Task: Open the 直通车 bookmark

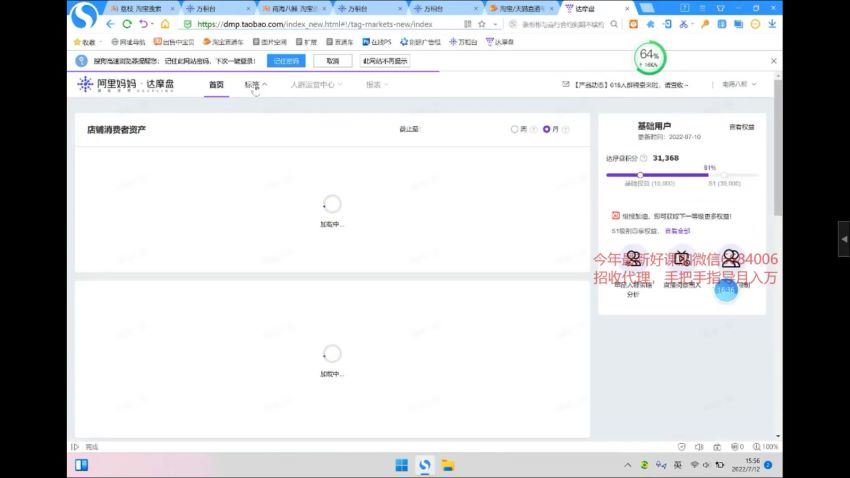Action: pos(340,42)
